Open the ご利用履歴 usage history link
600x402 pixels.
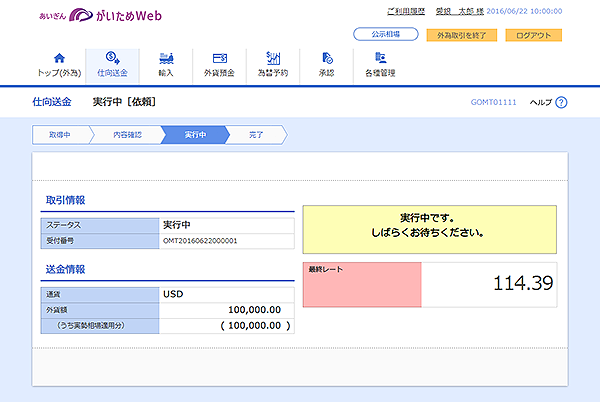tap(406, 11)
